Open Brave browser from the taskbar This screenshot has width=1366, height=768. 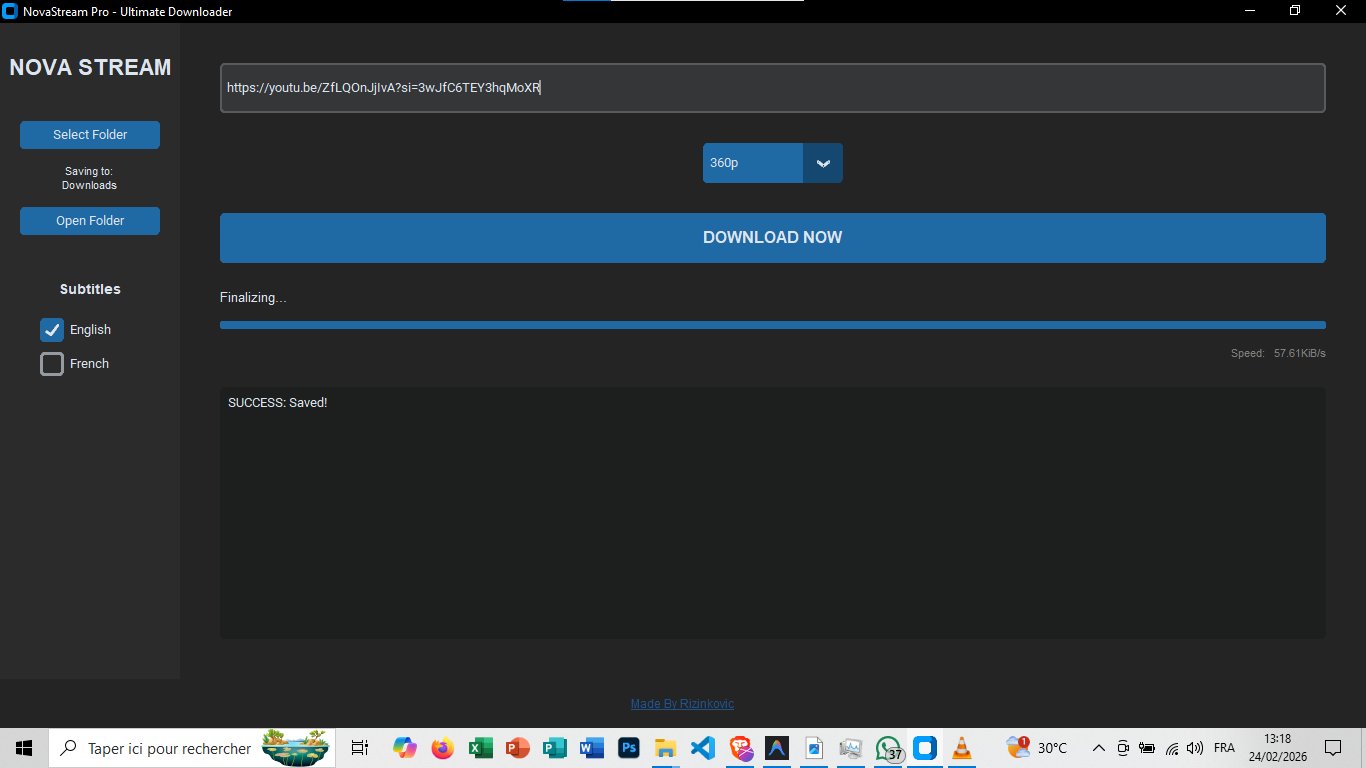tap(740, 748)
